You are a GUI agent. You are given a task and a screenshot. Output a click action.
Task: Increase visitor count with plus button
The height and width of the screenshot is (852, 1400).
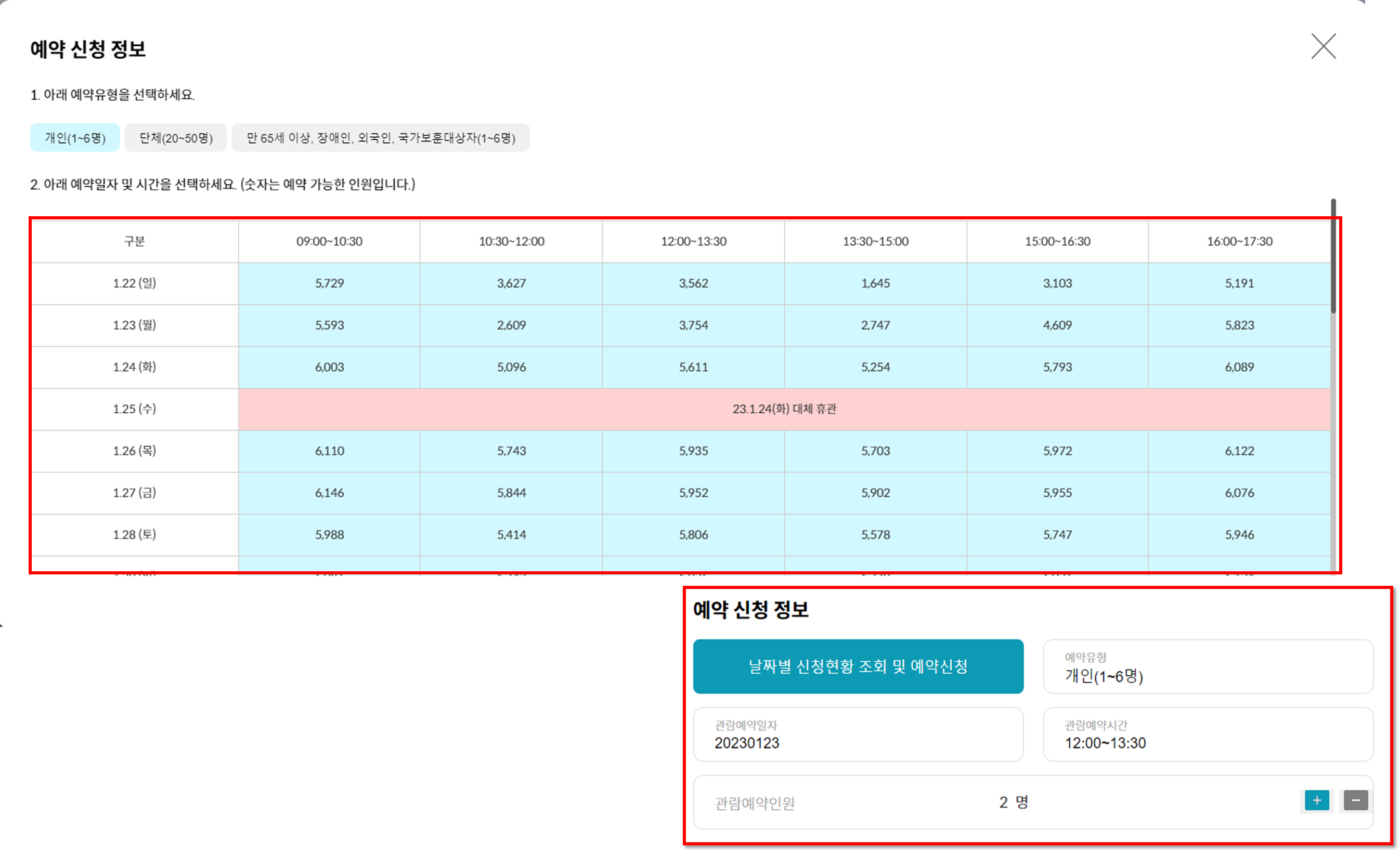(1316, 801)
